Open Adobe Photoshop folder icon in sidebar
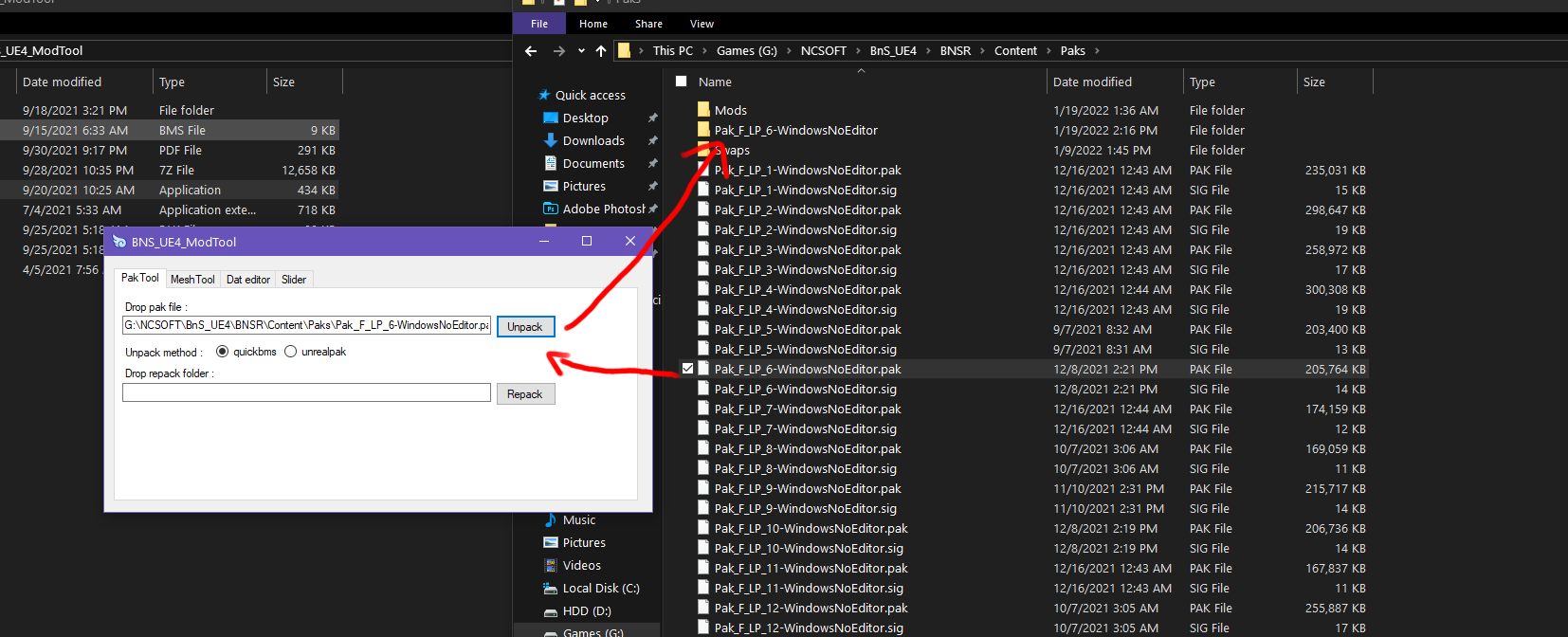Viewport: 1568px width, 637px height. point(551,209)
